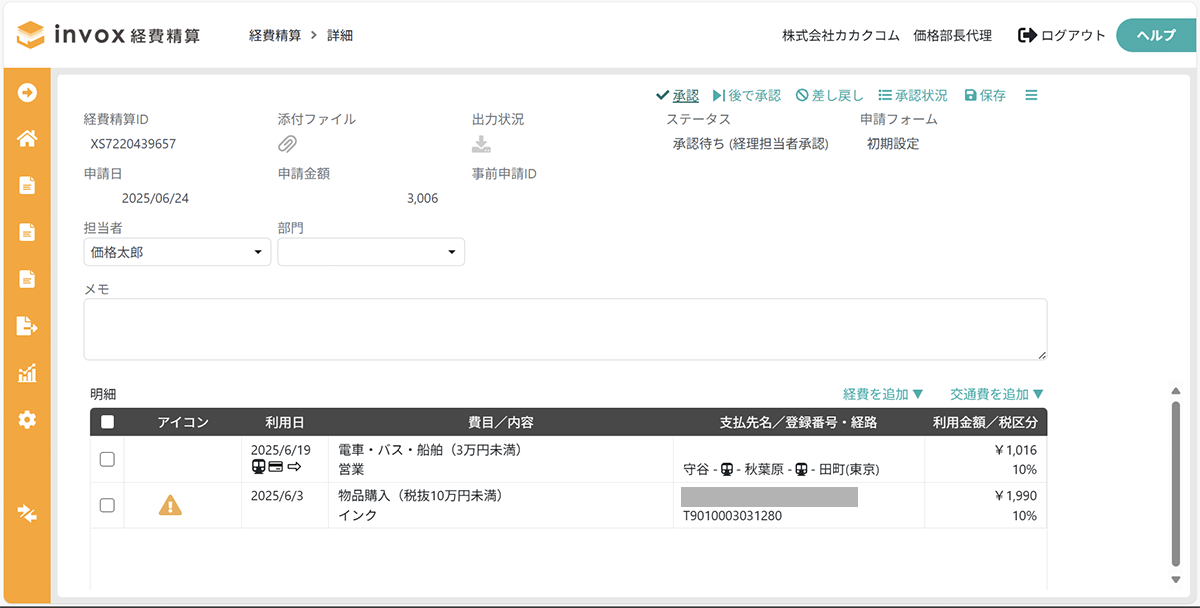Click the paperclip attachment icon

click(x=288, y=144)
